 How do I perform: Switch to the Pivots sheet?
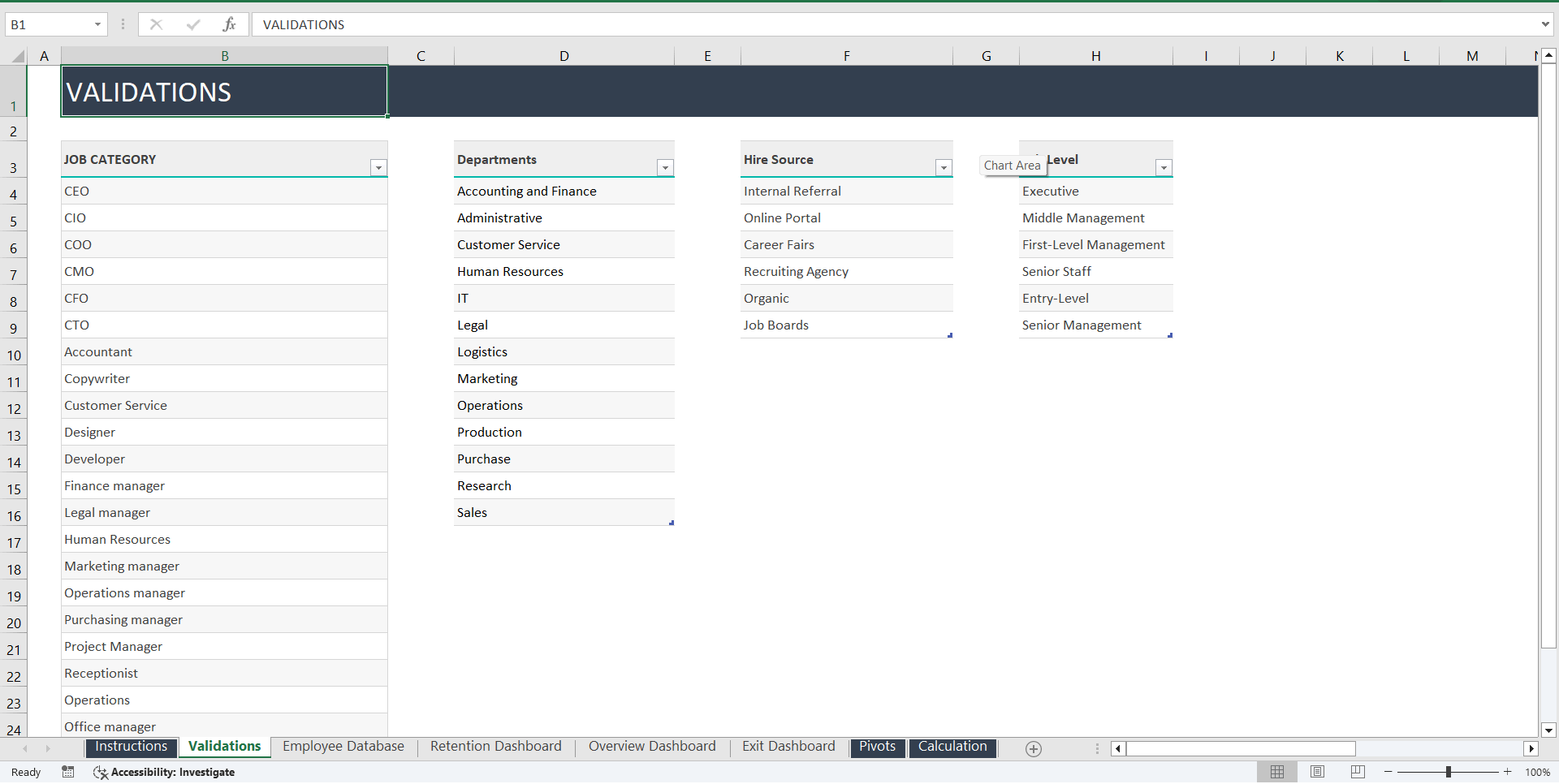pyautogui.click(x=878, y=746)
